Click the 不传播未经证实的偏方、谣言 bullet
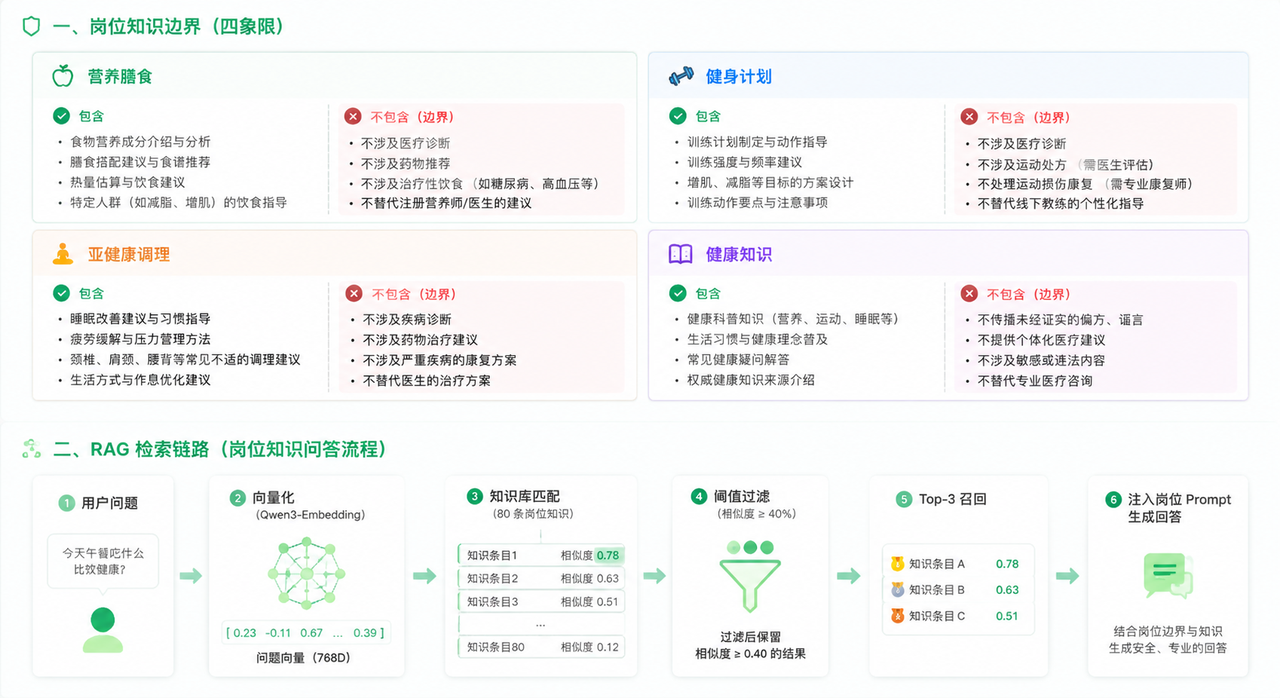The height and width of the screenshot is (698, 1280). [x=1060, y=320]
